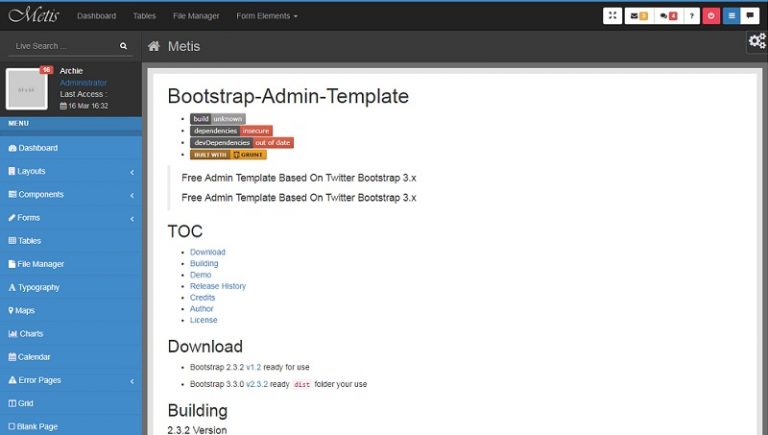Expand the Error Pages sidebar menu
Viewport: 768px width, 435px height.
point(71,380)
